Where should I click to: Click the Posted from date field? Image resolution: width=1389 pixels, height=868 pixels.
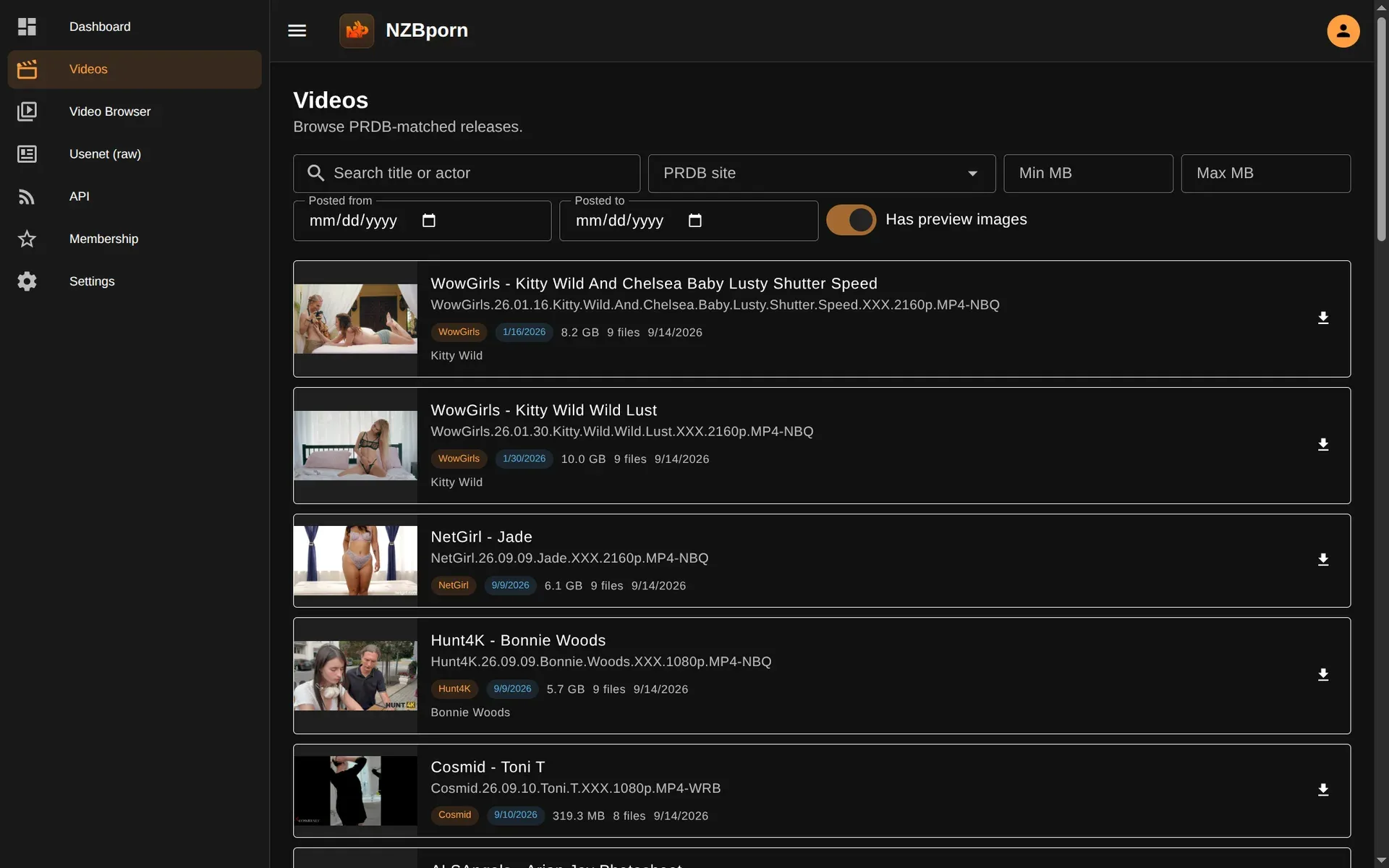pos(422,221)
